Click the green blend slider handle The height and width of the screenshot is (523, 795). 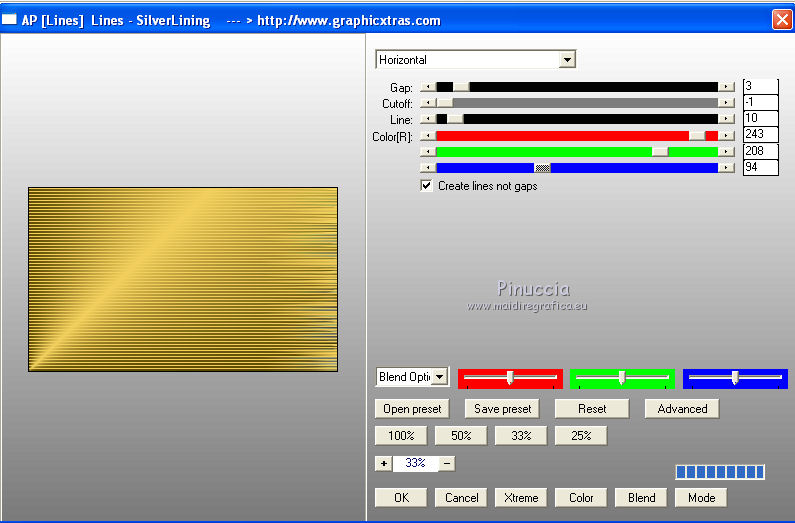622,378
